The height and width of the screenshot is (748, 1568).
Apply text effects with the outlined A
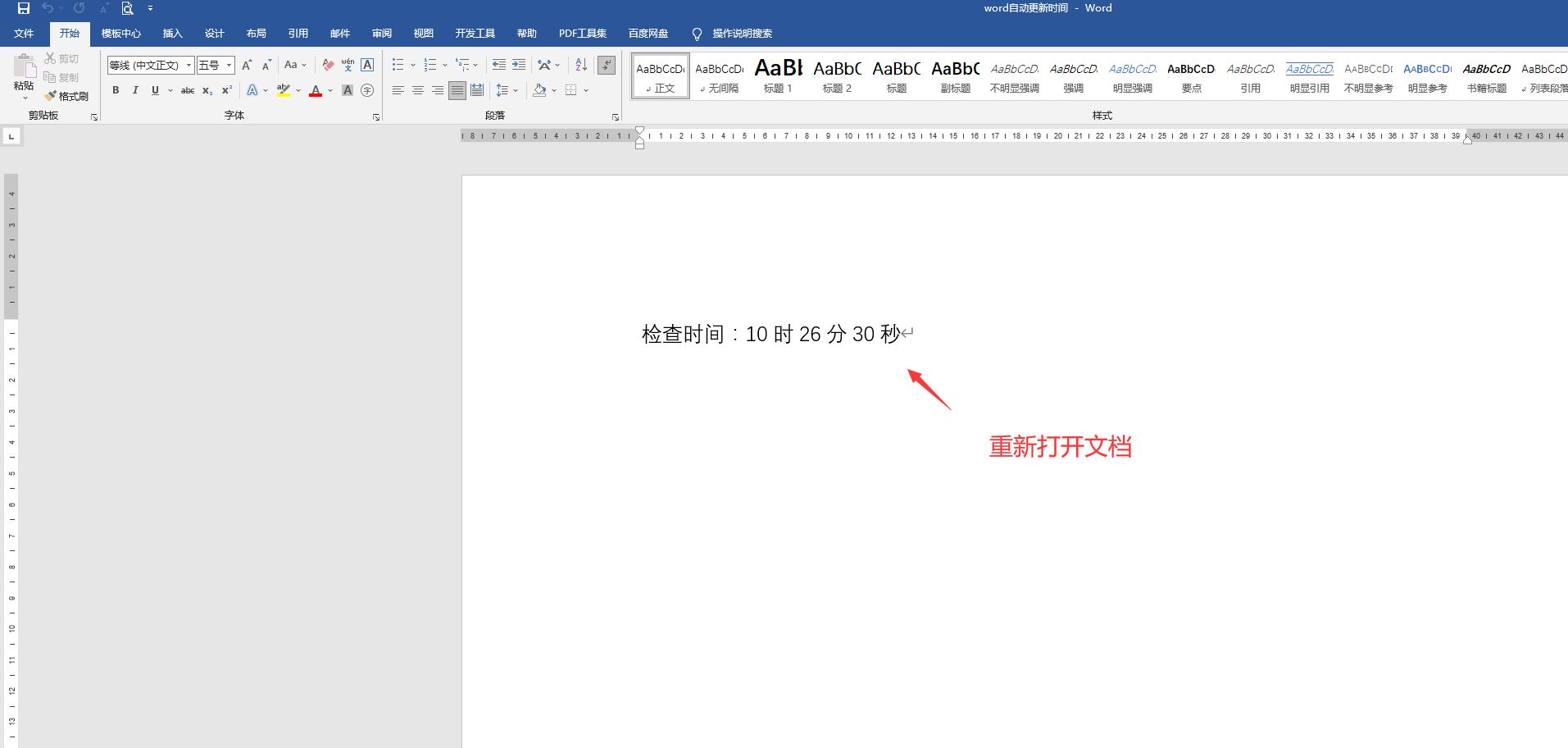click(x=252, y=90)
